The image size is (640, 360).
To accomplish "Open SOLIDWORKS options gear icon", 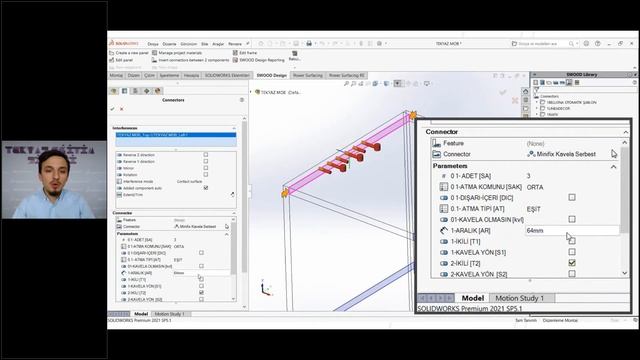I will 379,44.
